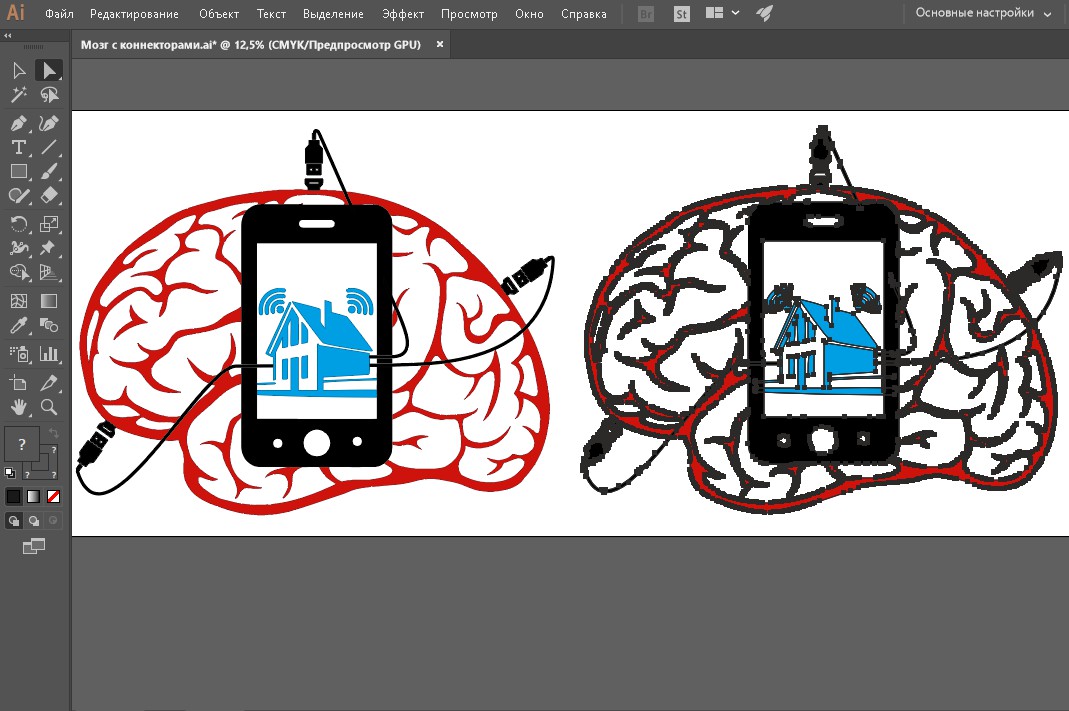Toggle Draw Normal mode
Viewport: 1069px width, 711px height.
coord(14,521)
